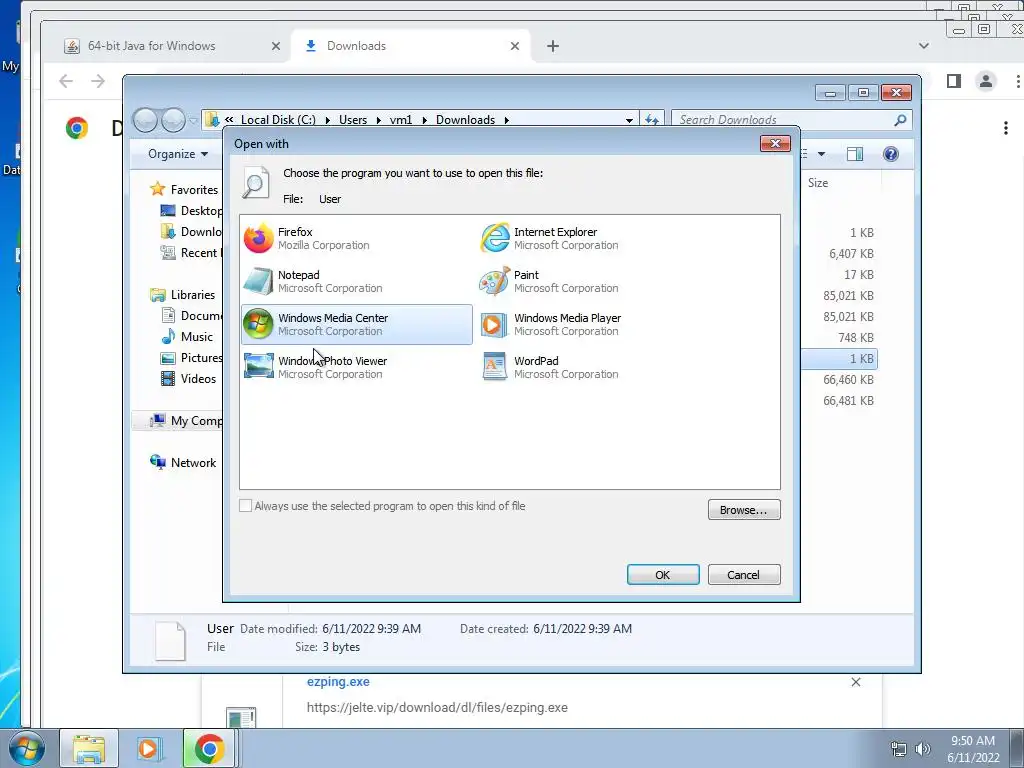Refresh the Explorer address bar location
1024x768 pixels.
coord(652,120)
